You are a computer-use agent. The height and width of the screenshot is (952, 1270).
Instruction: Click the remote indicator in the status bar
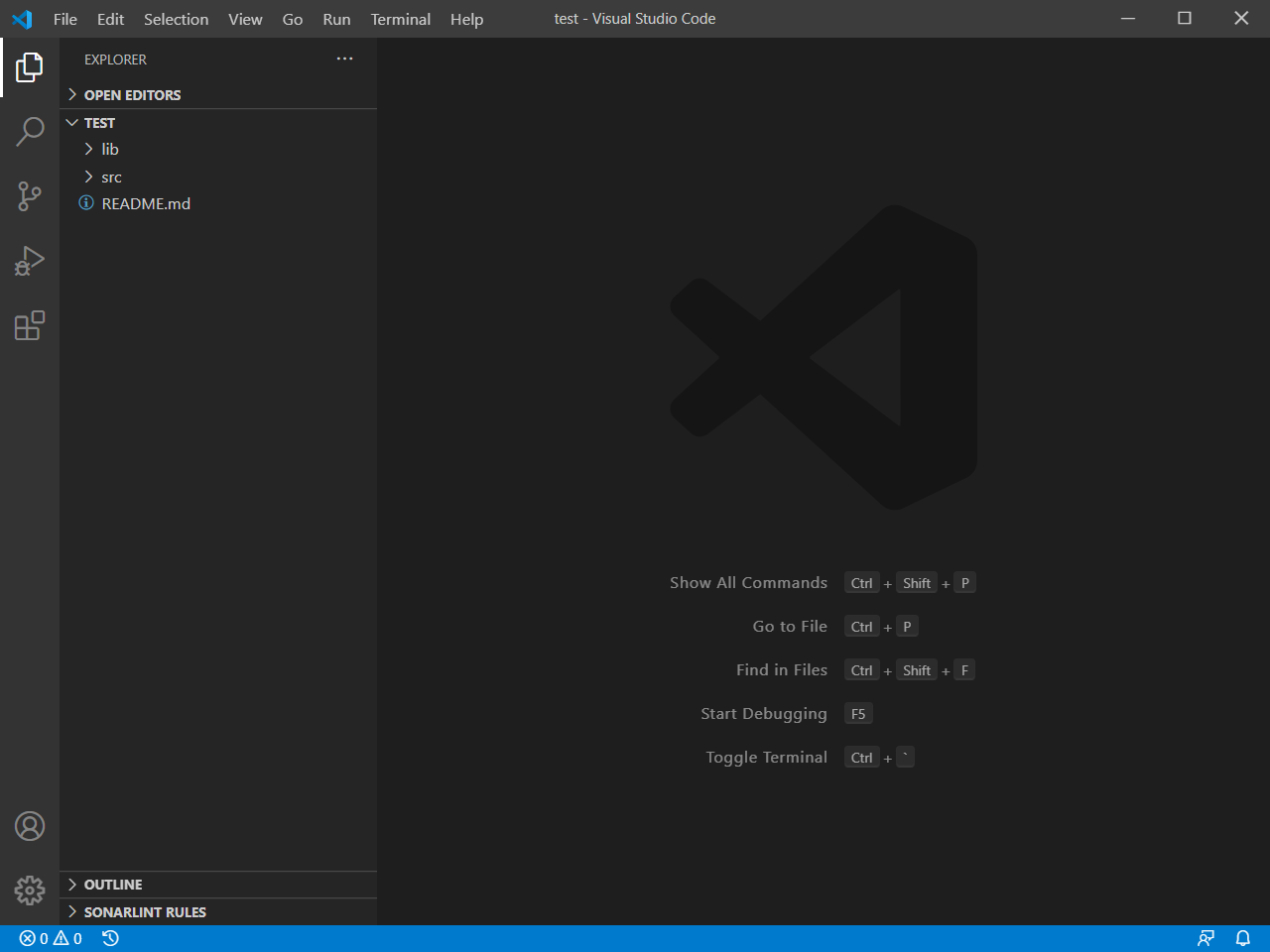[1206, 938]
